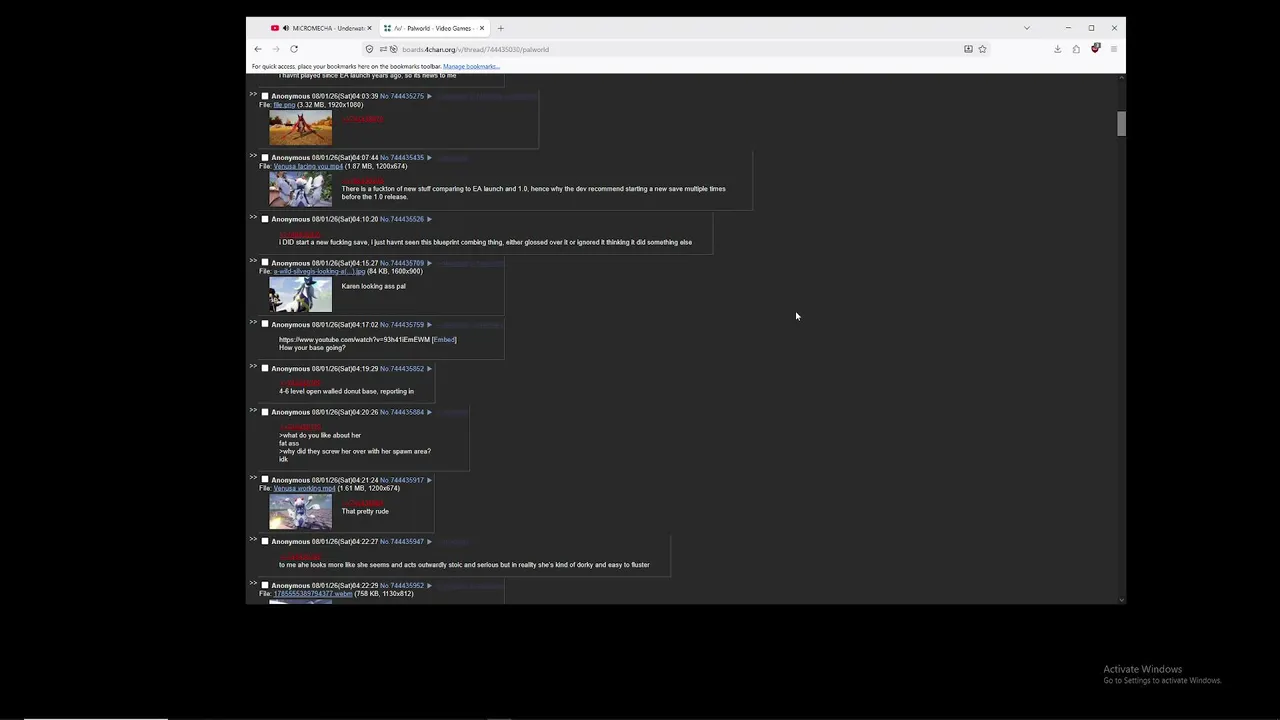Tick the checkbox for post No.744435526
Image resolution: width=1280 pixels, height=720 pixels.
click(265, 219)
